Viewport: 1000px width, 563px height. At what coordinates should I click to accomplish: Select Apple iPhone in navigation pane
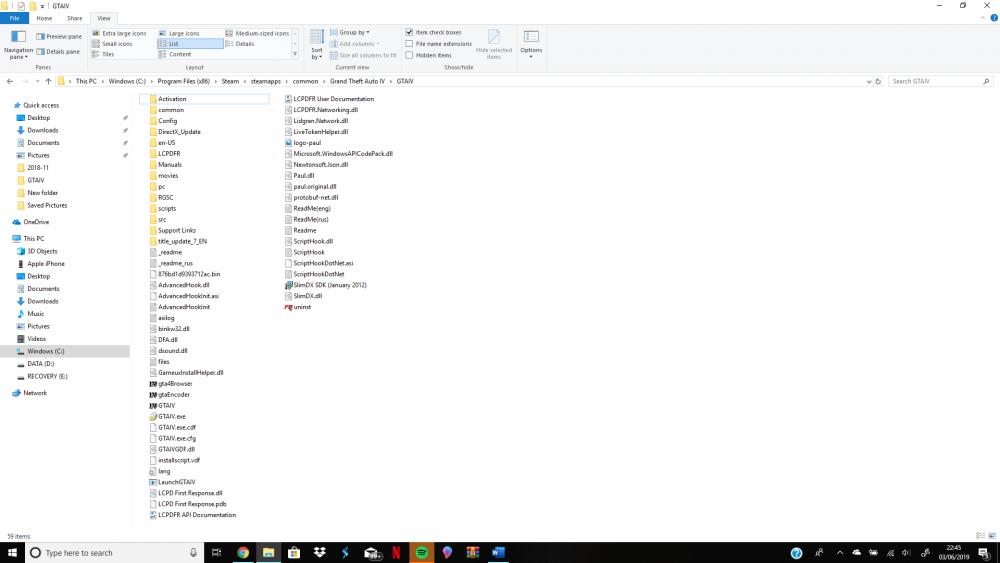[x=45, y=264]
